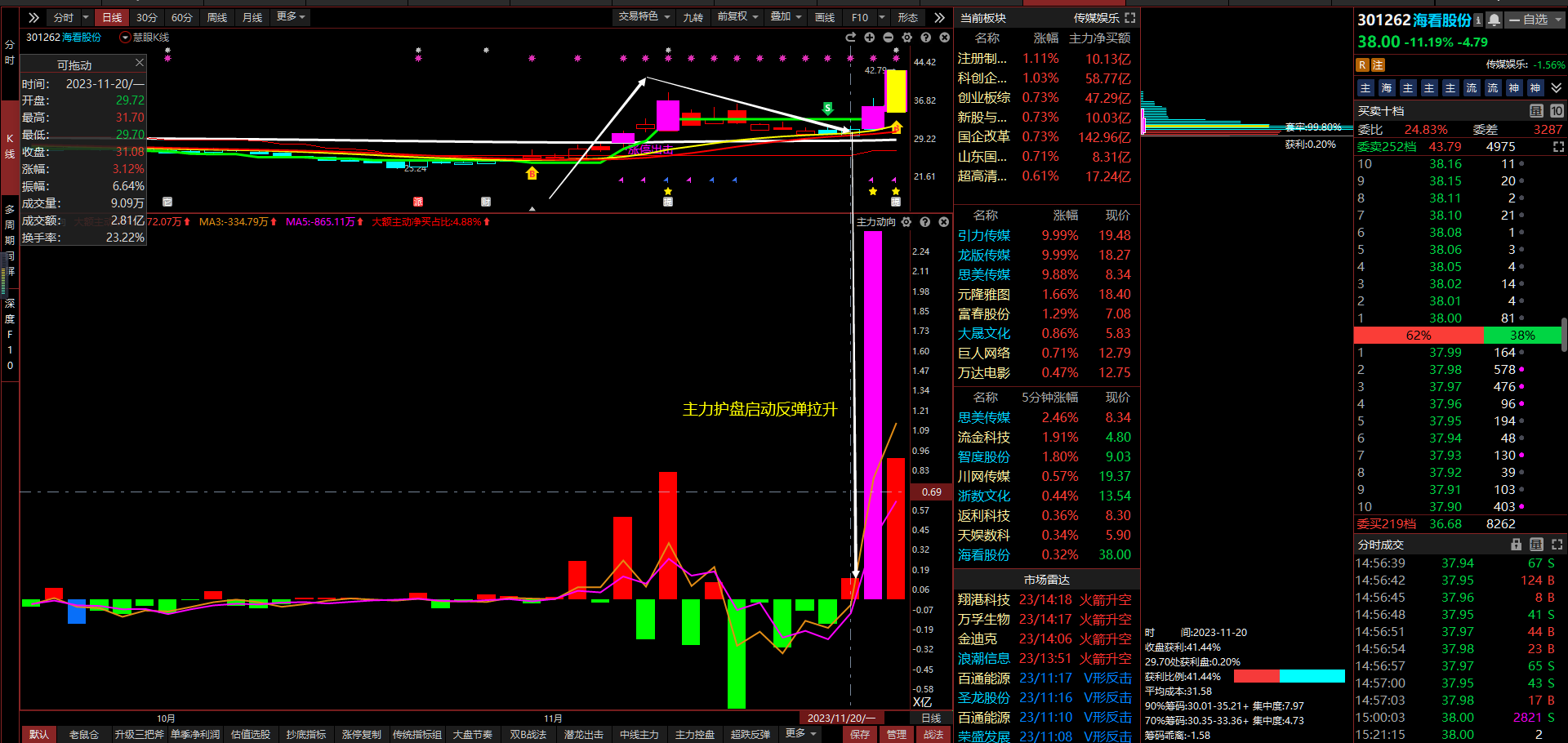This screenshot has width=1568, height=743.
Task: Click the chart share/redo arrow icon
Action: [x=850, y=38]
